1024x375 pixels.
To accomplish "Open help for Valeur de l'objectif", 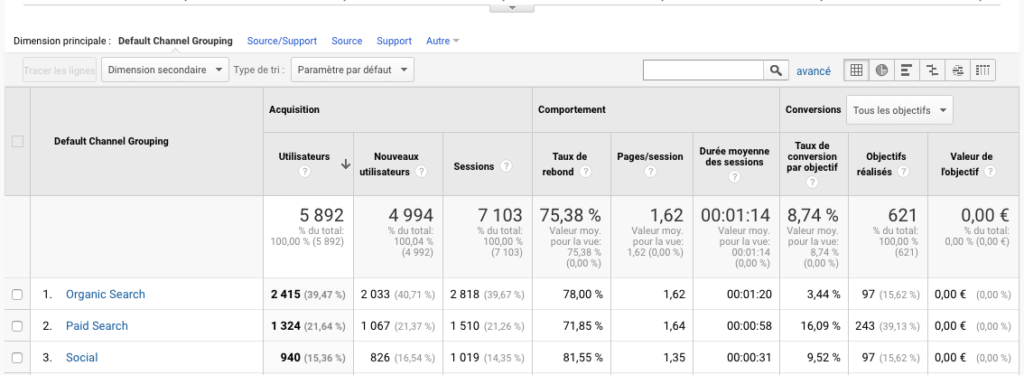I will tap(991, 172).
